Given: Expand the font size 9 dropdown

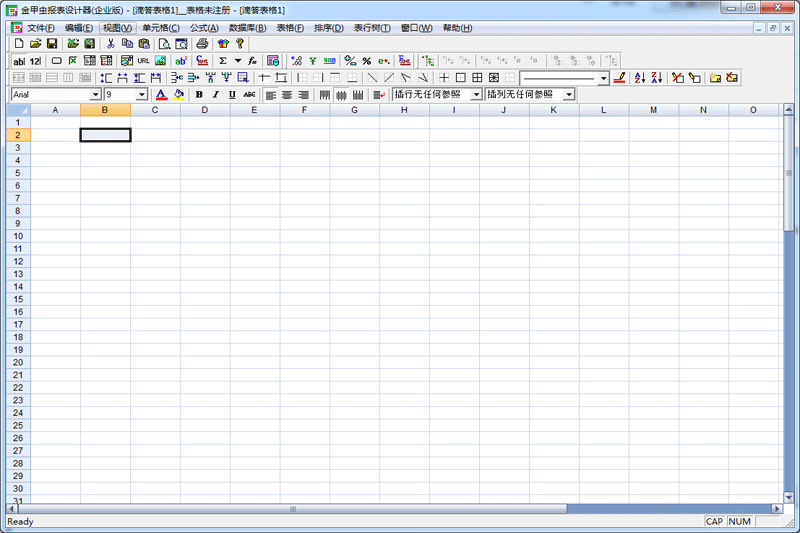Looking at the screenshot, I should 142,94.
